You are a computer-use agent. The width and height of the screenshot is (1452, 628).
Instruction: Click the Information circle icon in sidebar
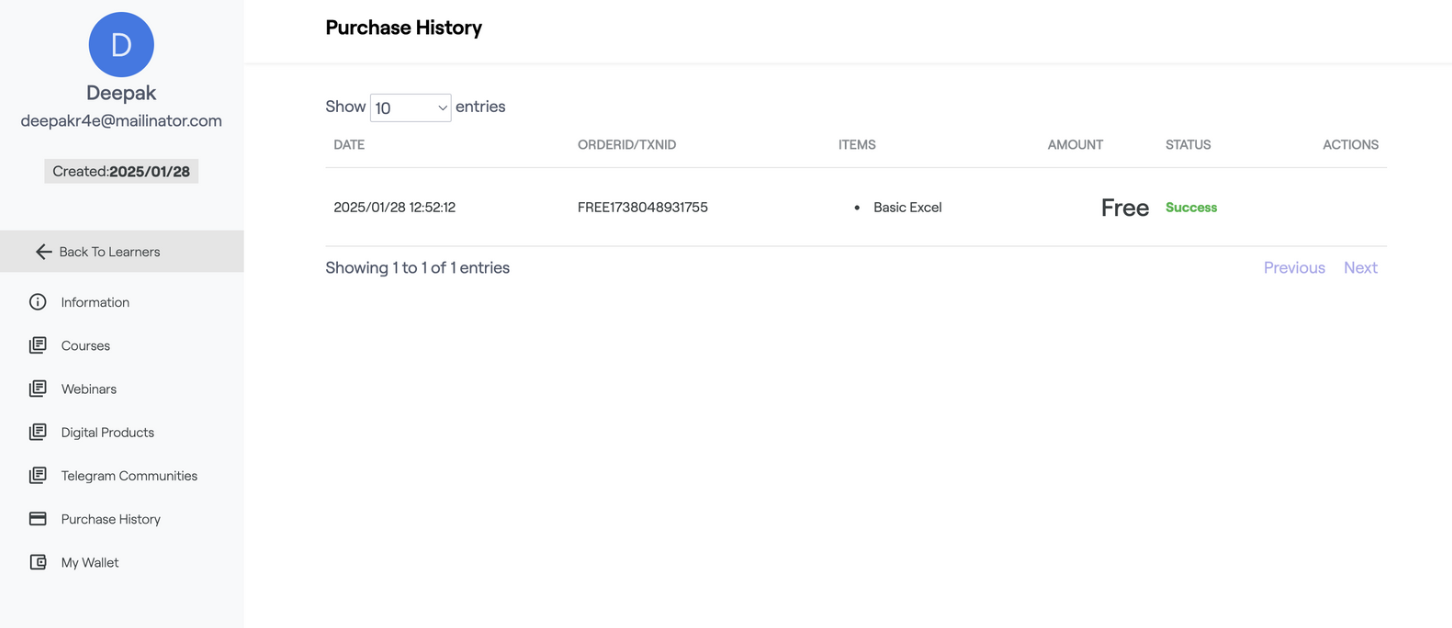(x=38, y=302)
